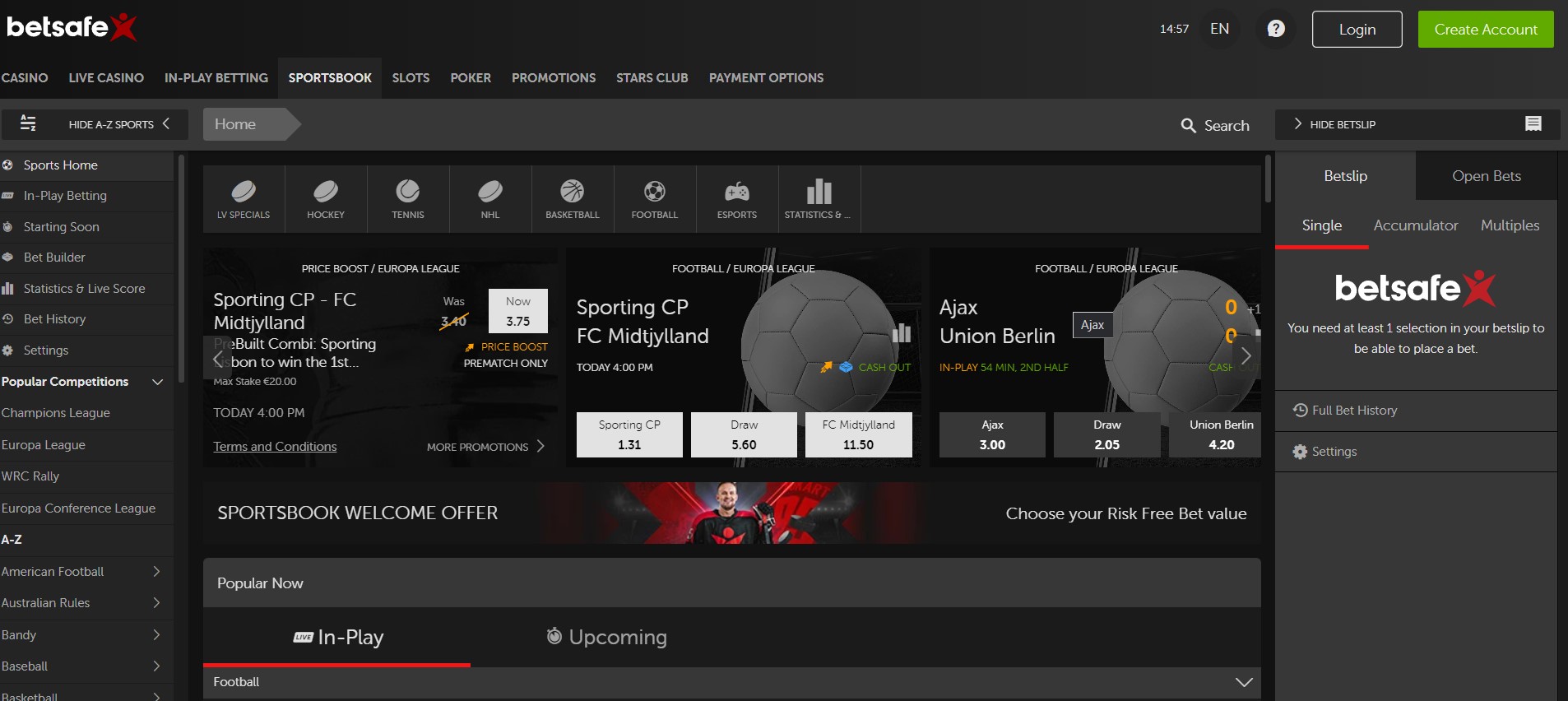Click the search magnifier icon
This screenshot has width=1568, height=701.
click(x=1188, y=126)
